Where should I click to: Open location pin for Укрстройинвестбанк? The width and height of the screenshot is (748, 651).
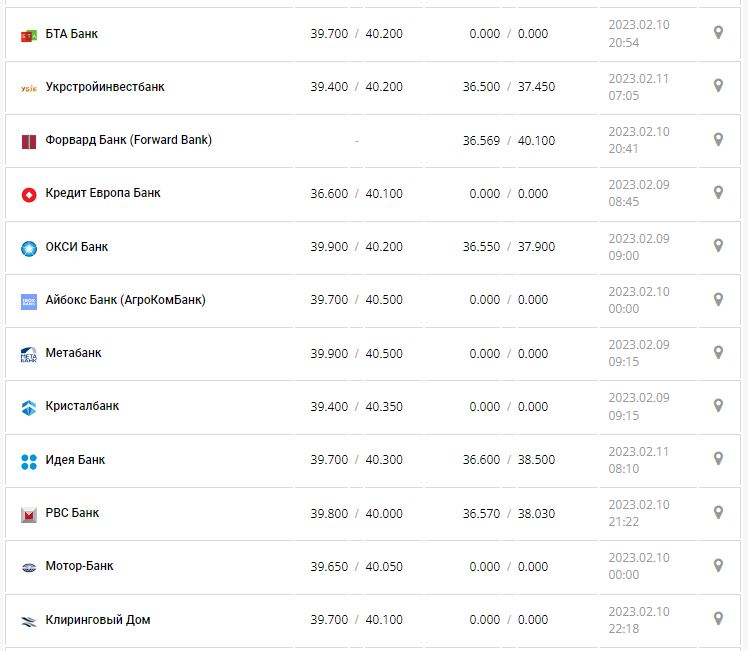coord(717,86)
